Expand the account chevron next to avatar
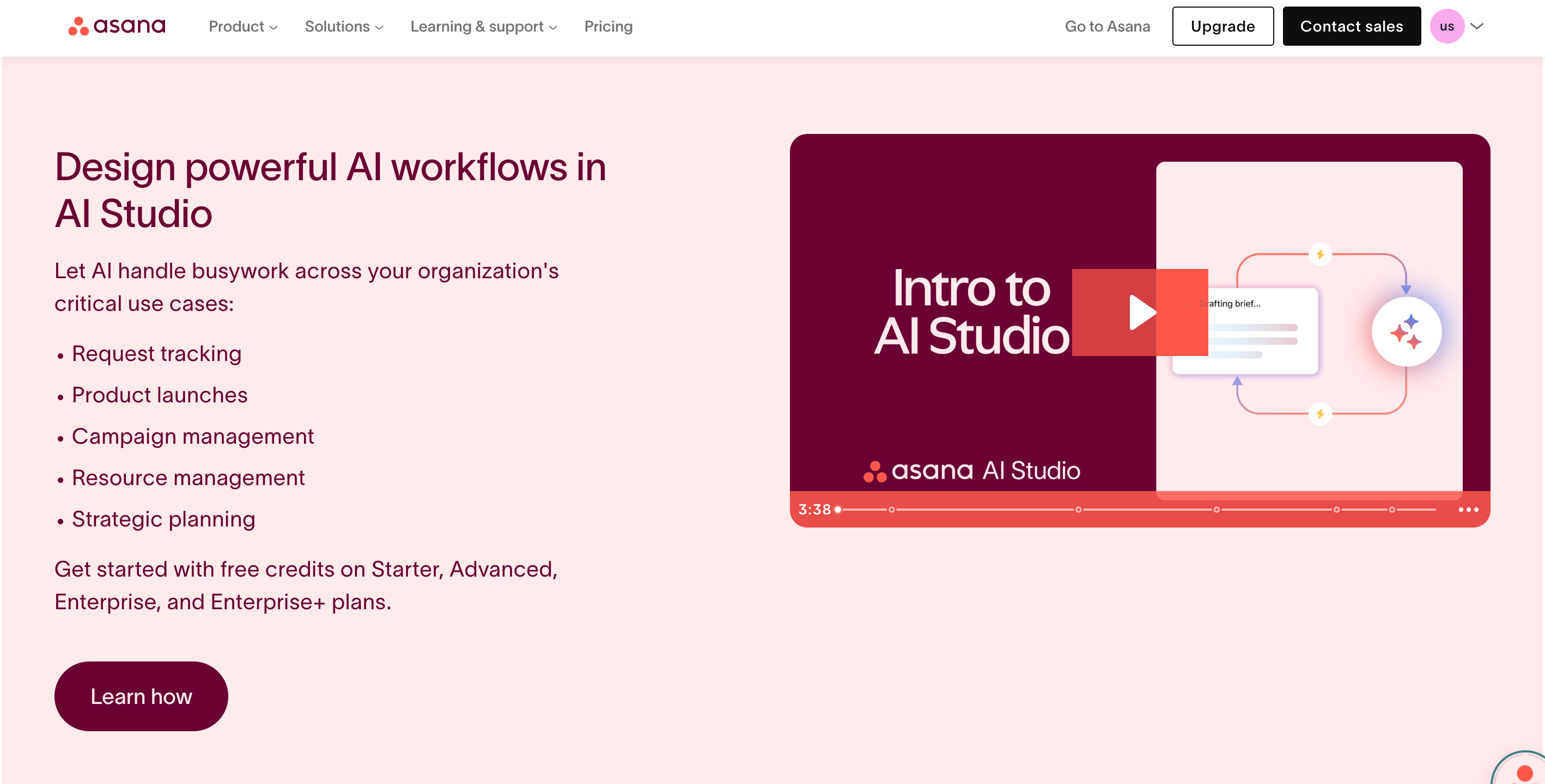 pyautogui.click(x=1476, y=26)
